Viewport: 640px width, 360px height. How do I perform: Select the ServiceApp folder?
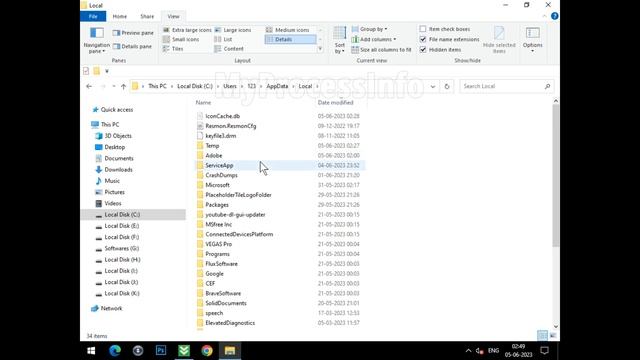[219, 165]
